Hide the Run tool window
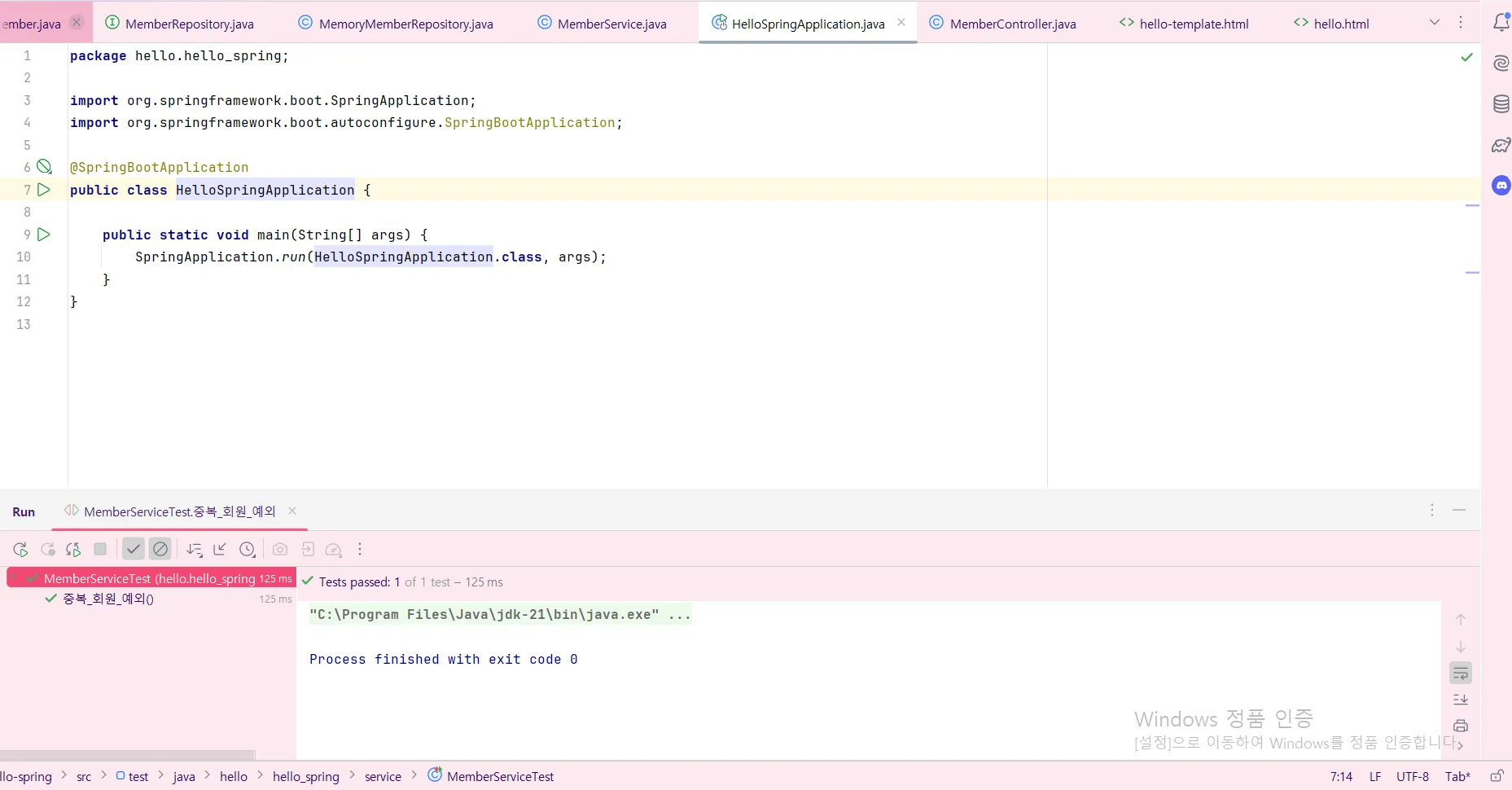The image size is (1512, 790). pos(1459,511)
